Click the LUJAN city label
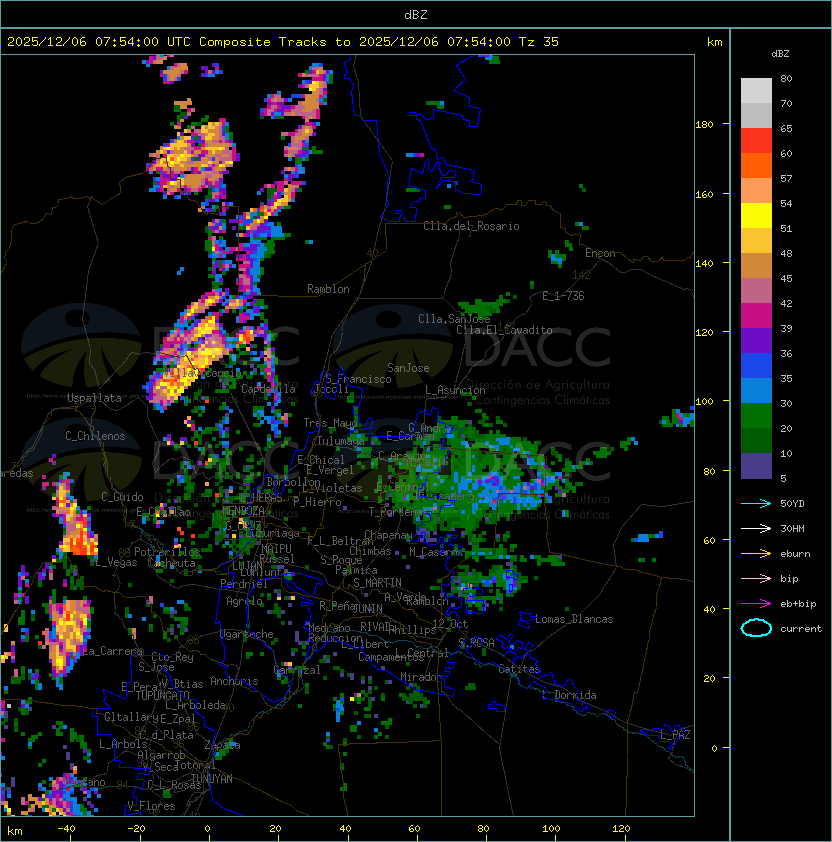832x842 pixels. click(247, 565)
